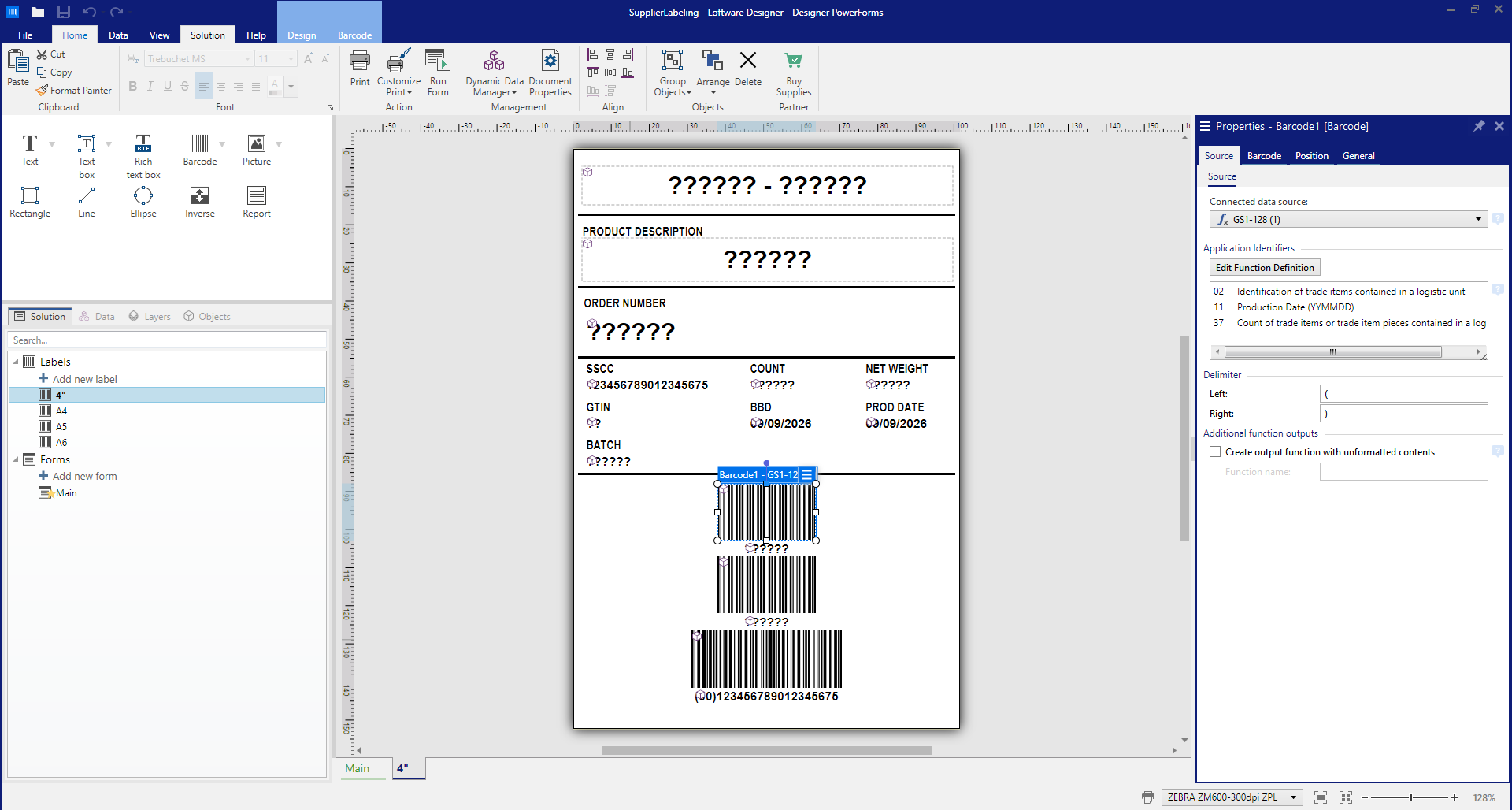1512x810 pixels.
Task: Select the Ellipse shape tool
Action: pyautogui.click(x=143, y=202)
